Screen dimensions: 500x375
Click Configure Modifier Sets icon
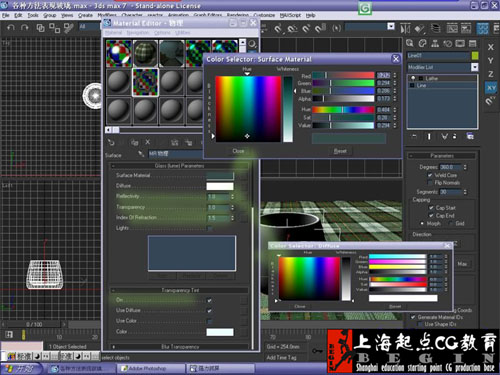[470, 136]
